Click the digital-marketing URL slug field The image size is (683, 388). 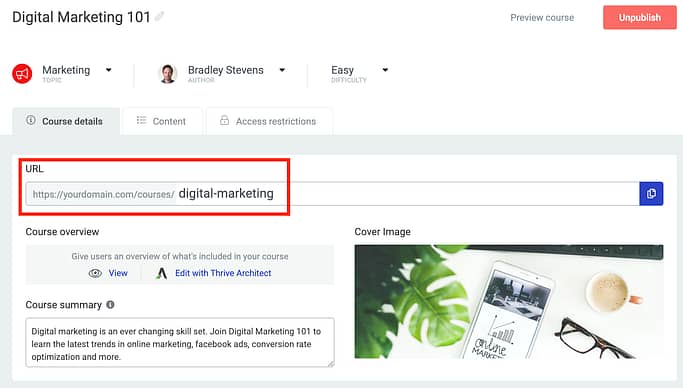[x=407, y=194]
